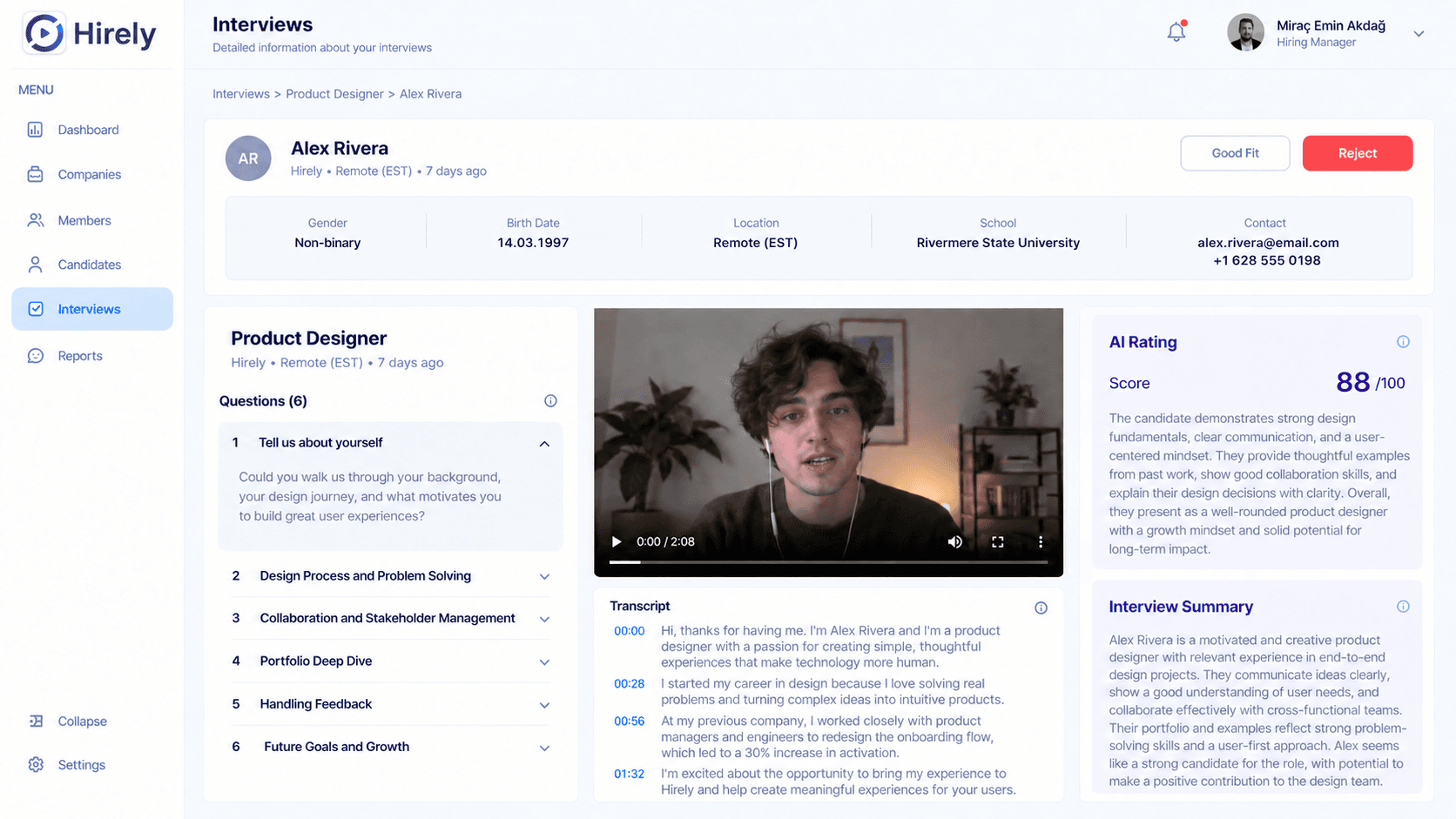Click the Members people icon
1456x819 pixels.
(35, 220)
